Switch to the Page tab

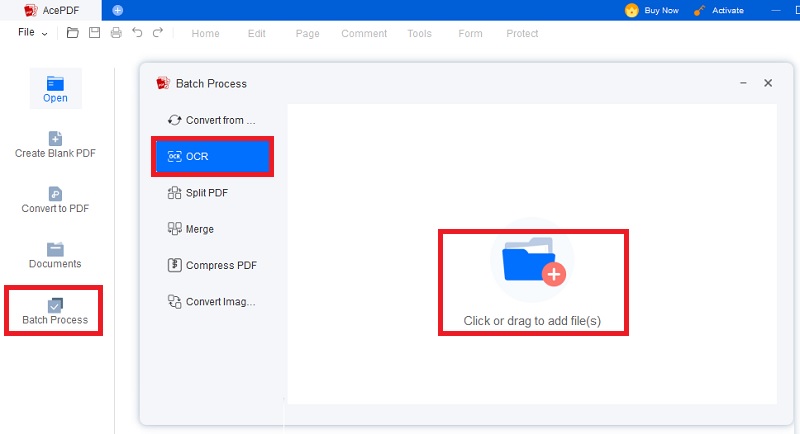(x=308, y=34)
